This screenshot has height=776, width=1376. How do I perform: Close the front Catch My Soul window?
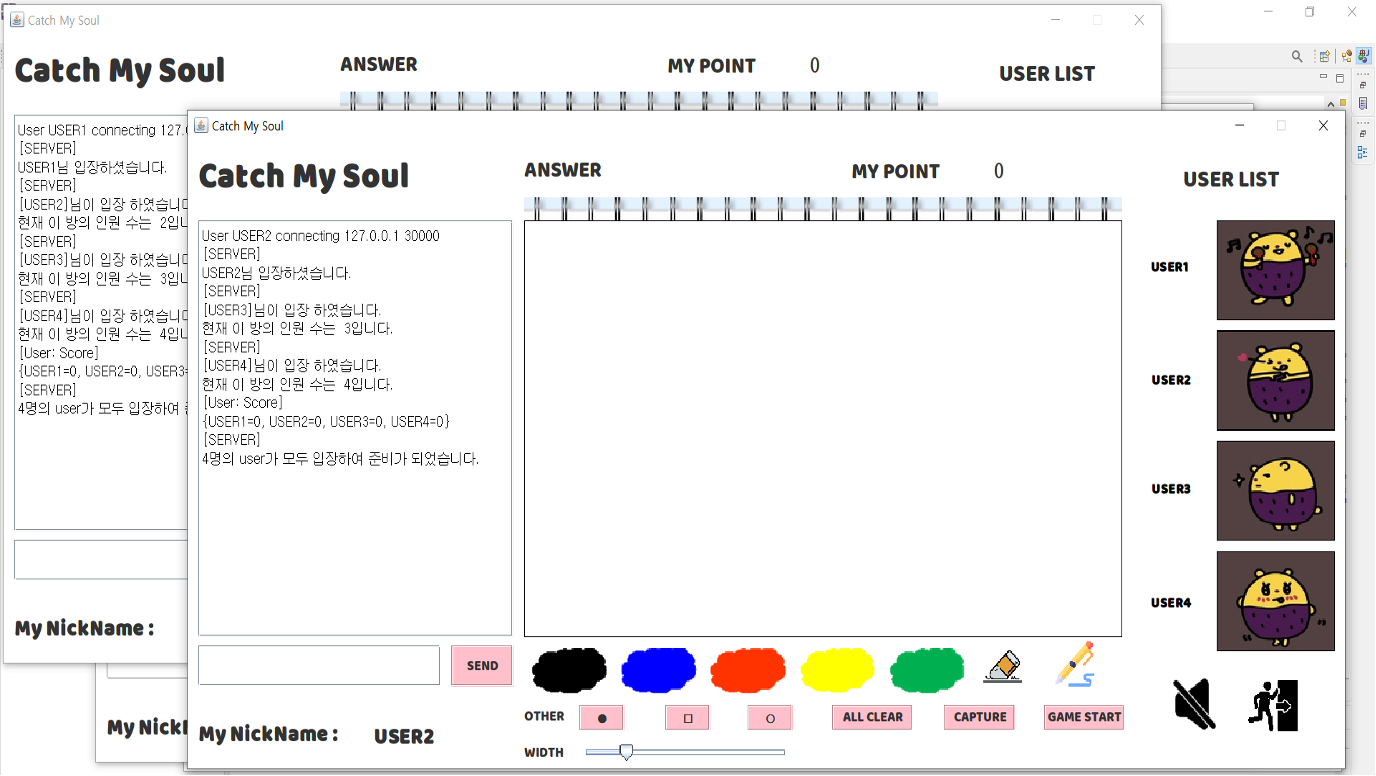click(1323, 125)
